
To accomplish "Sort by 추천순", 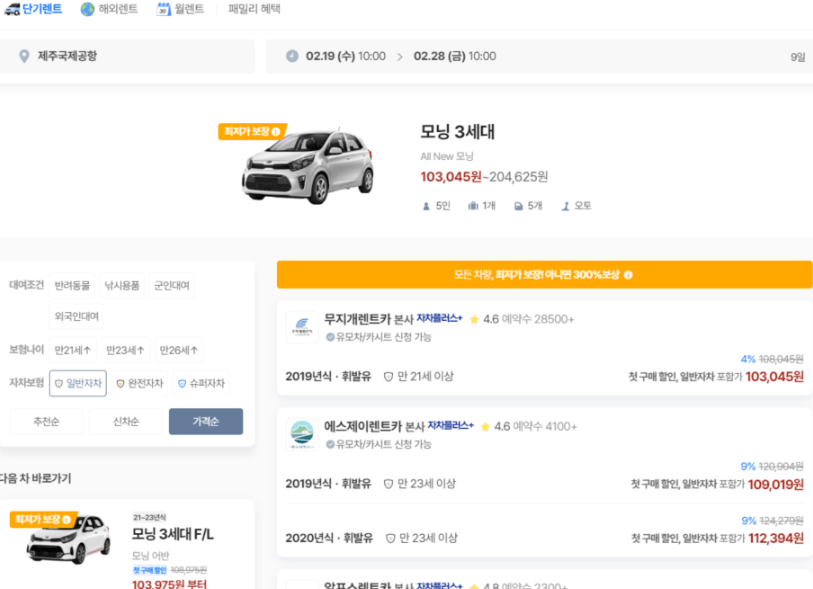I will [x=46, y=422].
